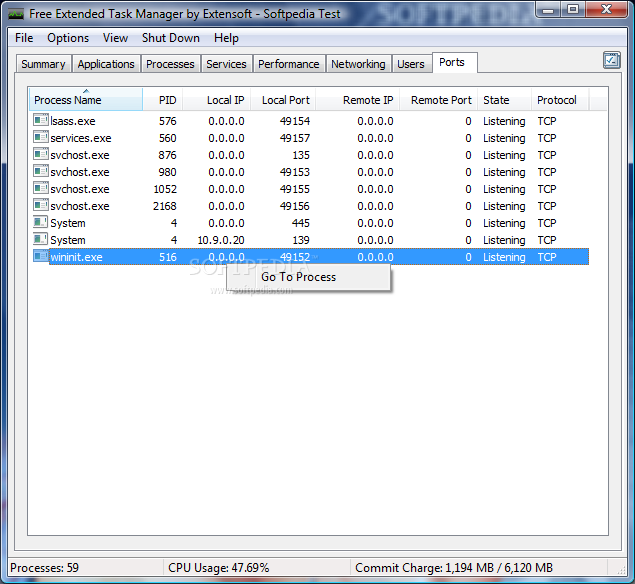This screenshot has height=584, width=635.
Task: Open the Help menu
Action: pos(226,38)
